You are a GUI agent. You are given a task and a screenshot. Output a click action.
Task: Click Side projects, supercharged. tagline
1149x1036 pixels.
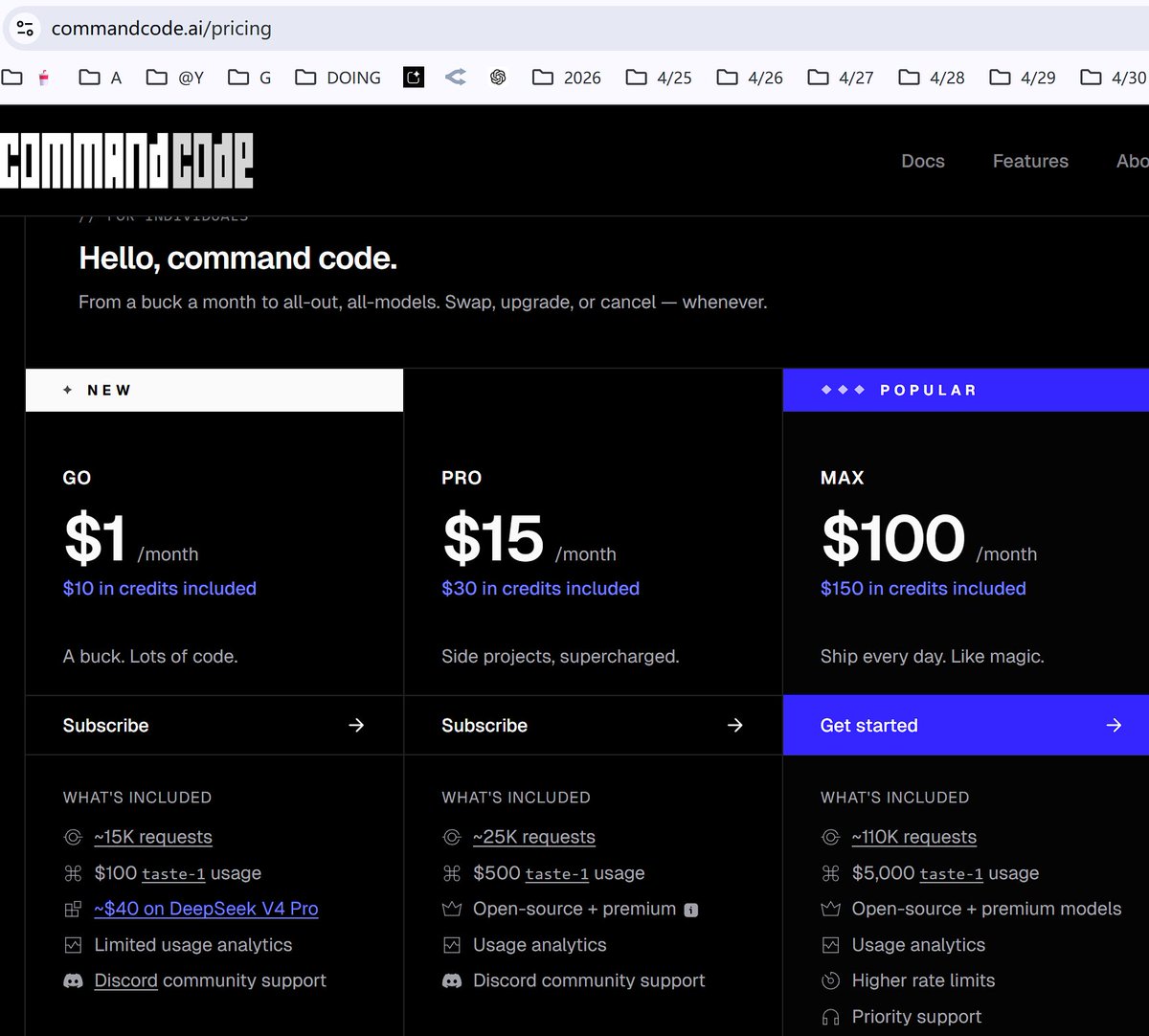pyautogui.click(x=560, y=657)
